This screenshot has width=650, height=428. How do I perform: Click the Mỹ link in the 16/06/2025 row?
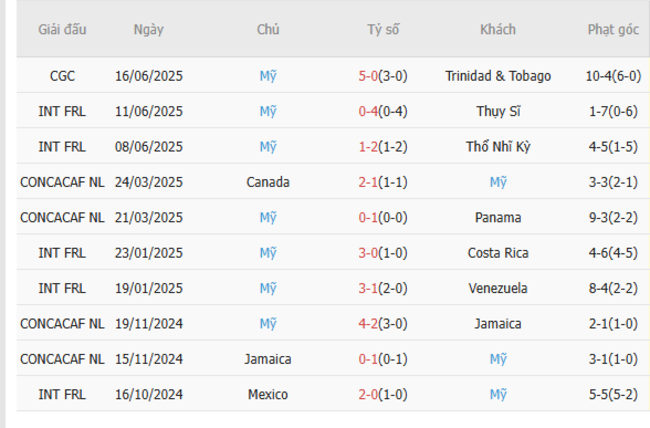tap(267, 75)
